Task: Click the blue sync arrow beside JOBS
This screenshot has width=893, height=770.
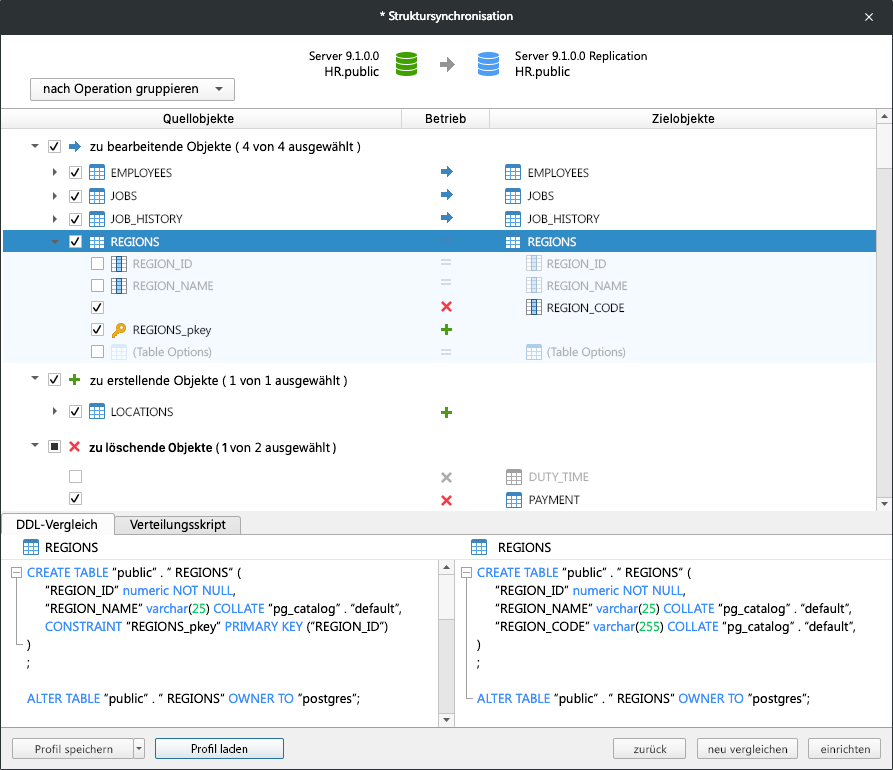Action: point(446,194)
